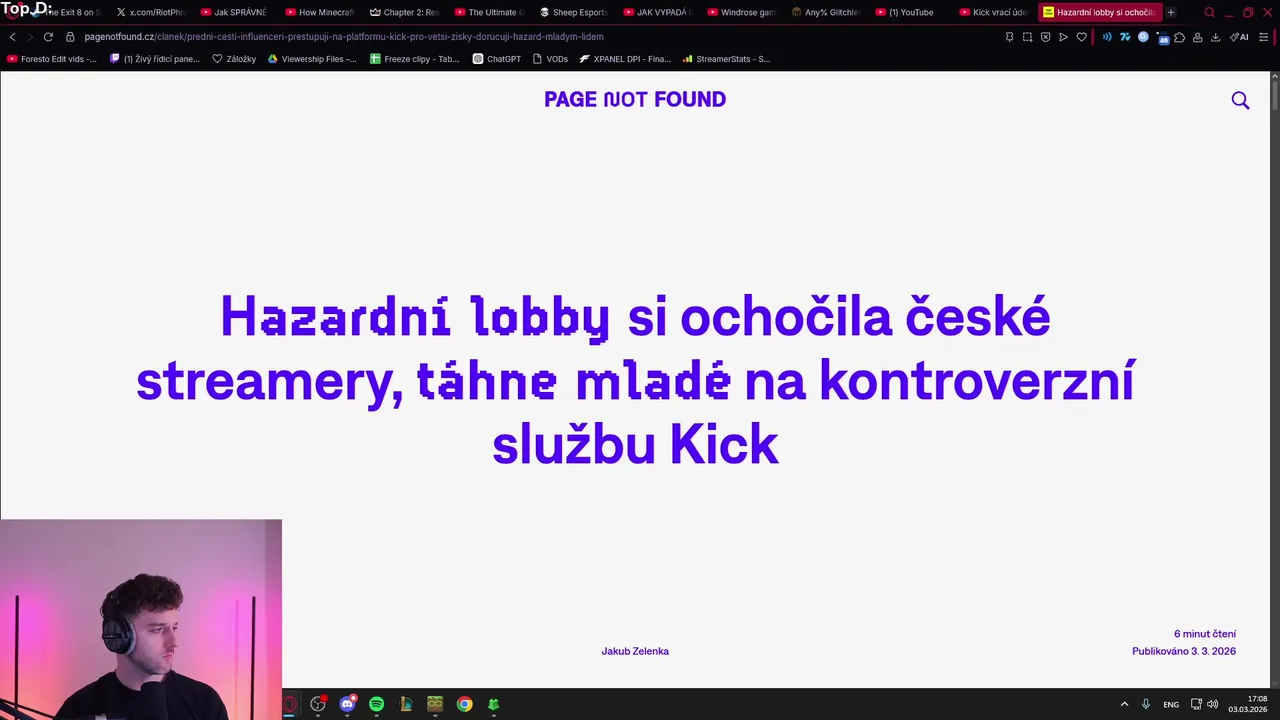Open the StreamerStats bookmark
The width and height of the screenshot is (1280, 720).
point(726,59)
